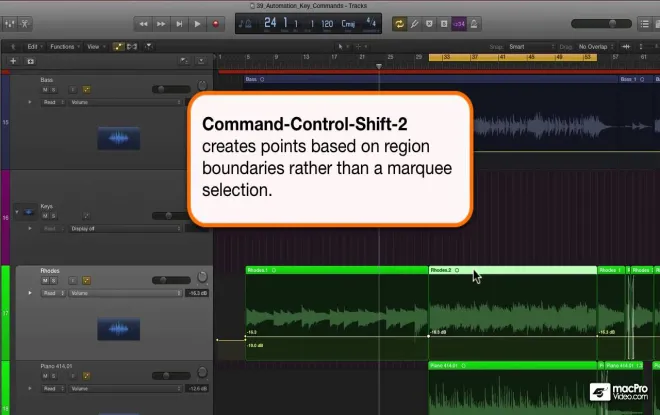This screenshot has height=415, width=660.
Task: Open Bass track Volume parameter dropdown
Action: [125, 102]
